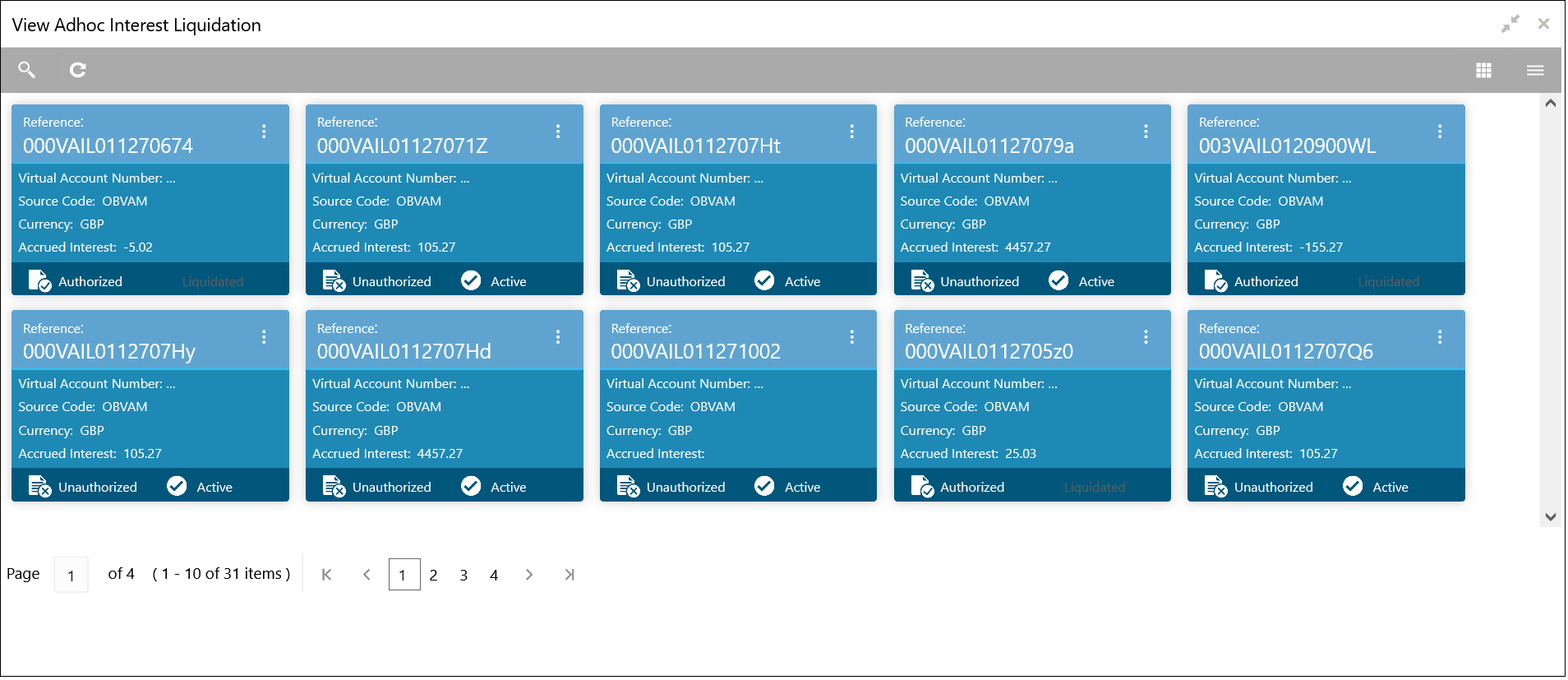Click Accrued Interest -5.02 value
This screenshot has height=680, width=1568.
(x=138, y=247)
